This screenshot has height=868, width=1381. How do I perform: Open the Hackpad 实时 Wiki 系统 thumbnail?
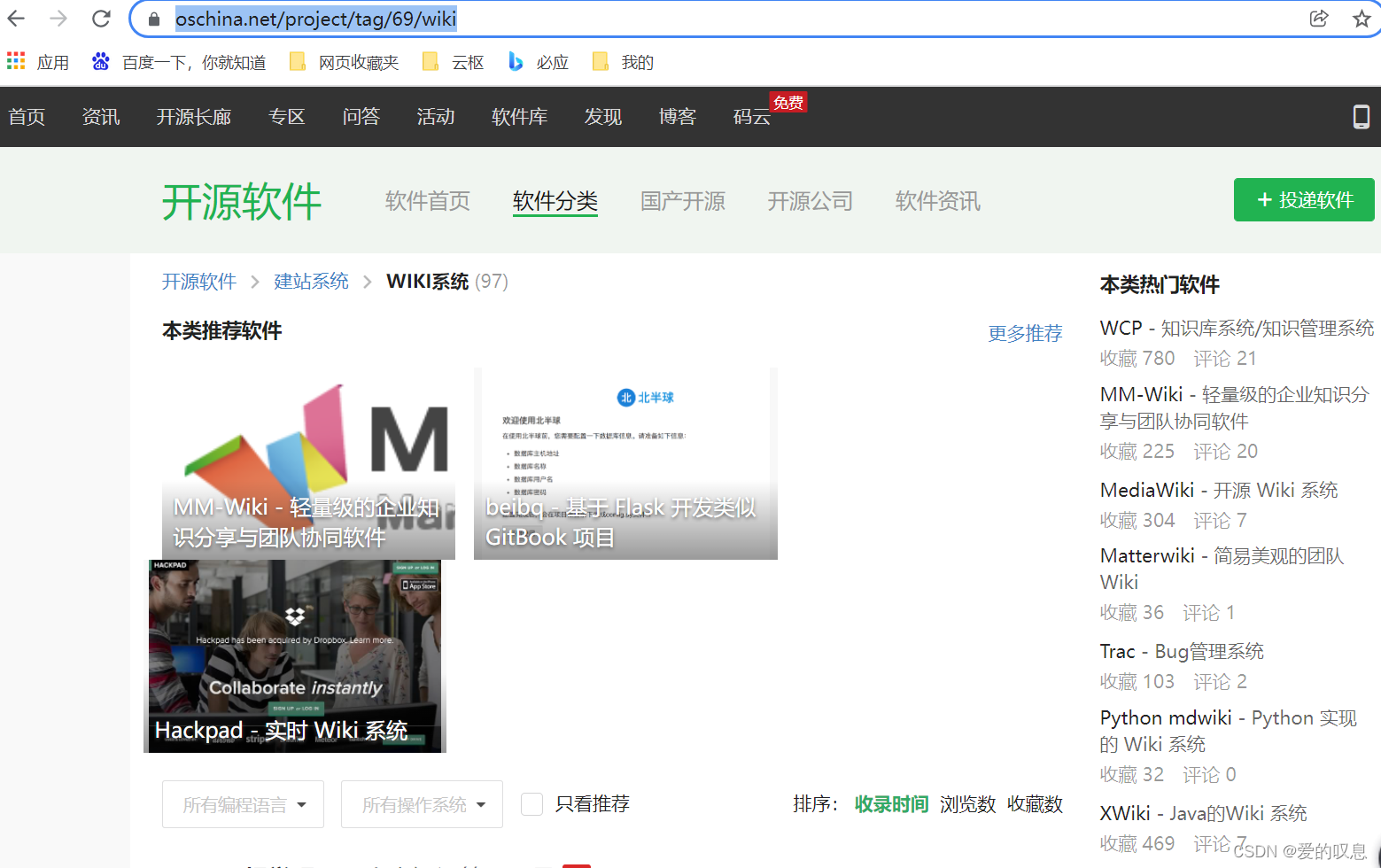(x=295, y=656)
